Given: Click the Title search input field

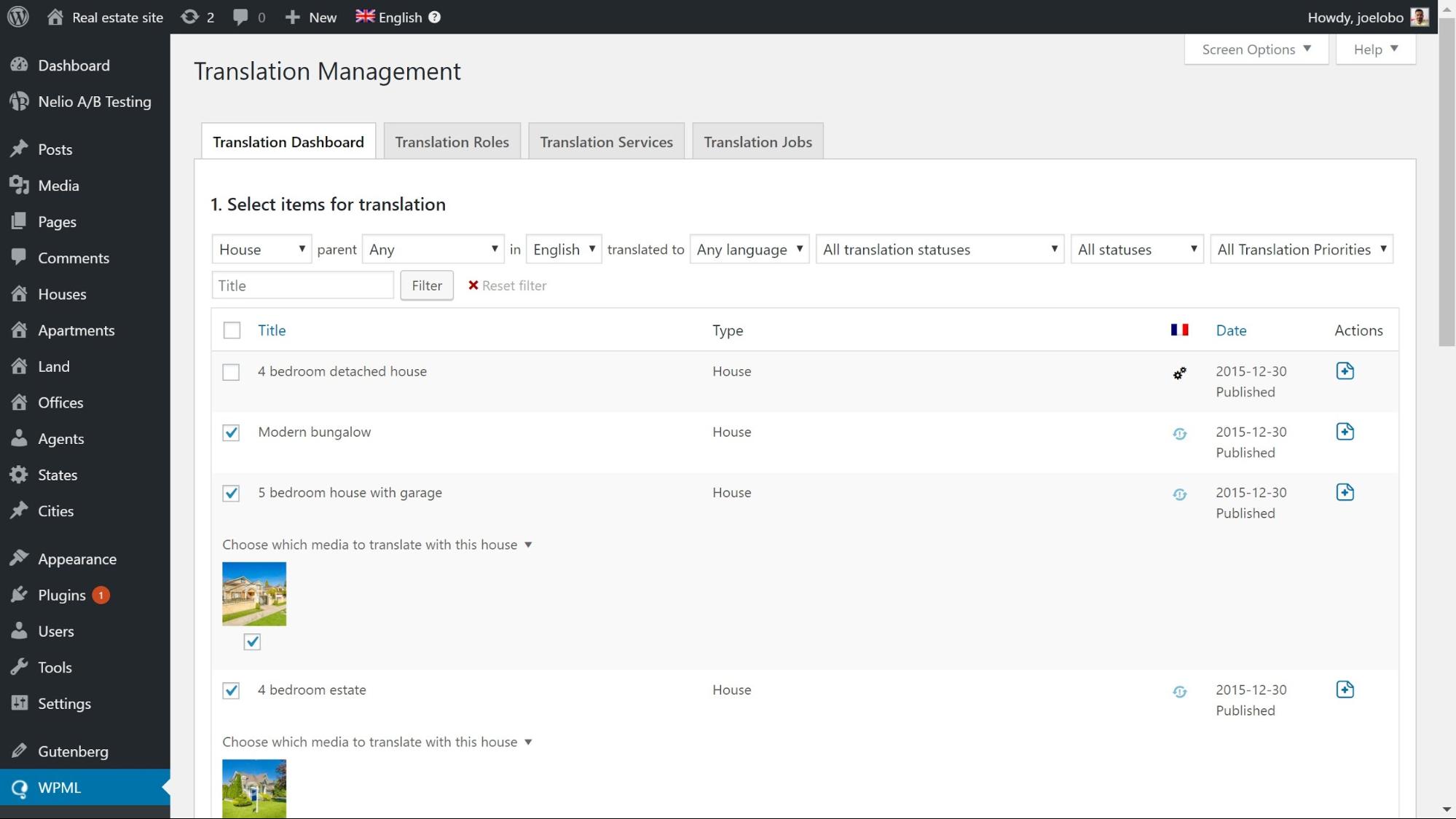Looking at the screenshot, I should tap(302, 285).
